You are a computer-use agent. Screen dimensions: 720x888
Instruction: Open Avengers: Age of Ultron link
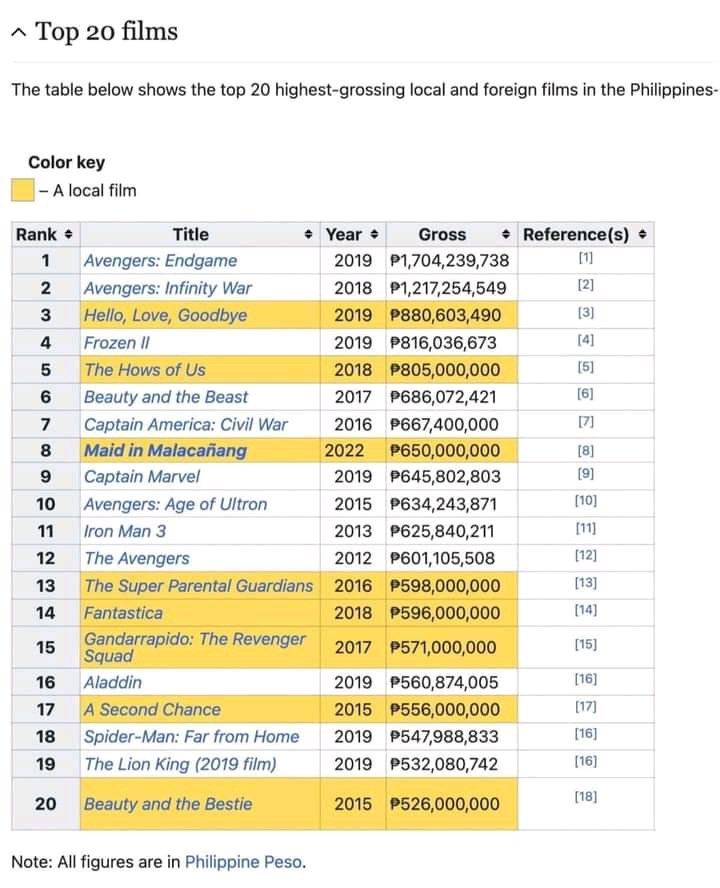tap(175, 504)
